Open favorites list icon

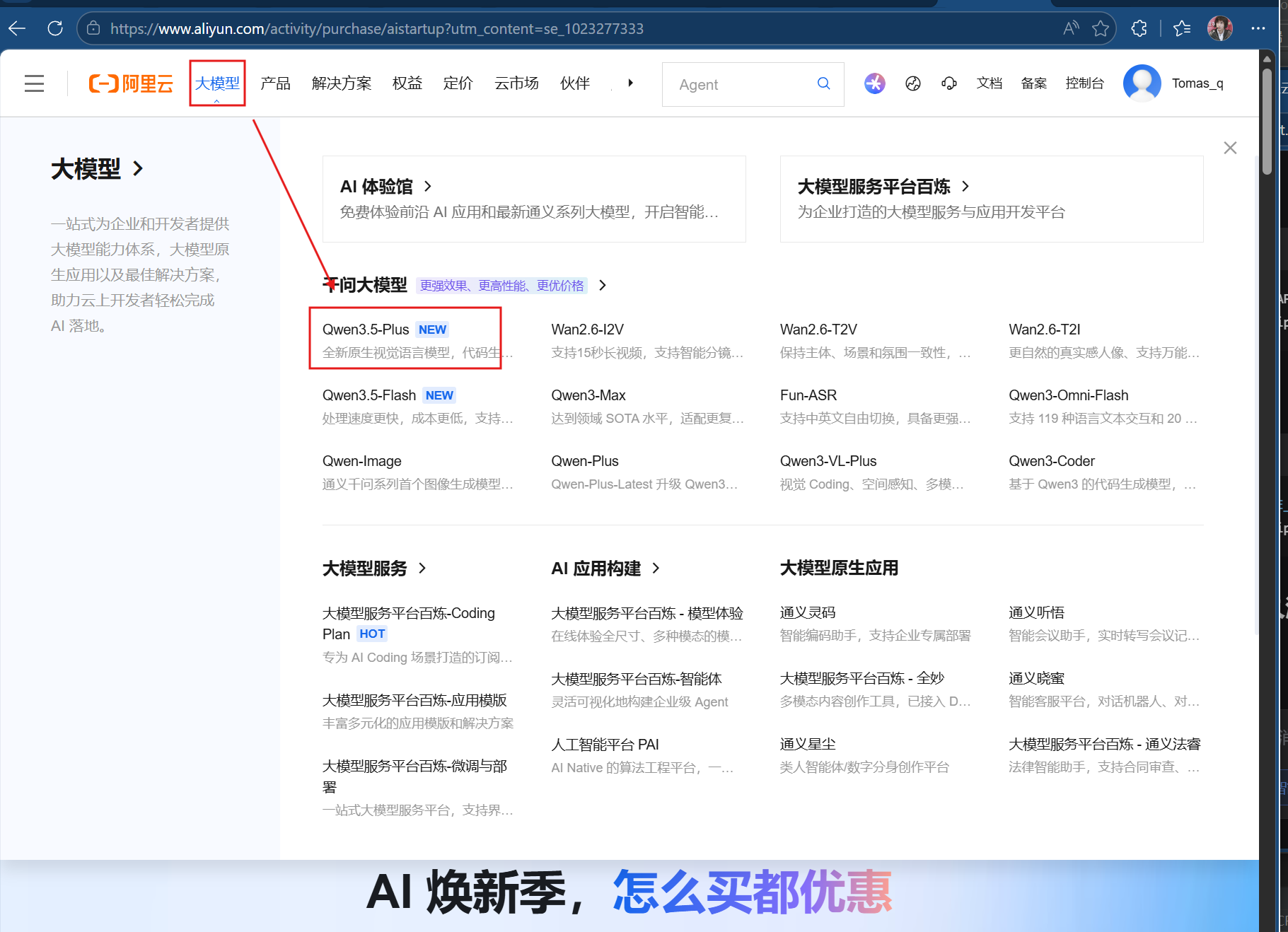[x=1182, y=28]
